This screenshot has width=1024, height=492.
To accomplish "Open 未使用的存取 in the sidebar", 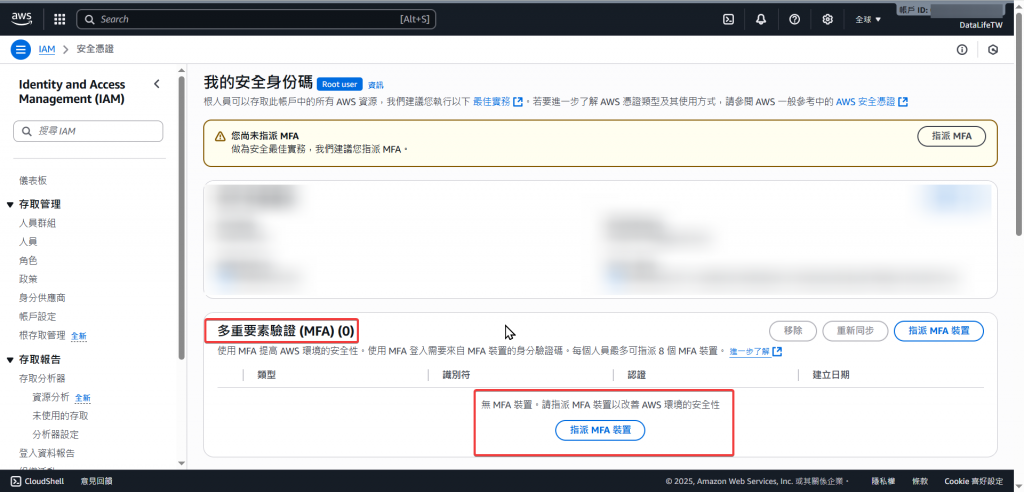I will (x=60, y=416).
